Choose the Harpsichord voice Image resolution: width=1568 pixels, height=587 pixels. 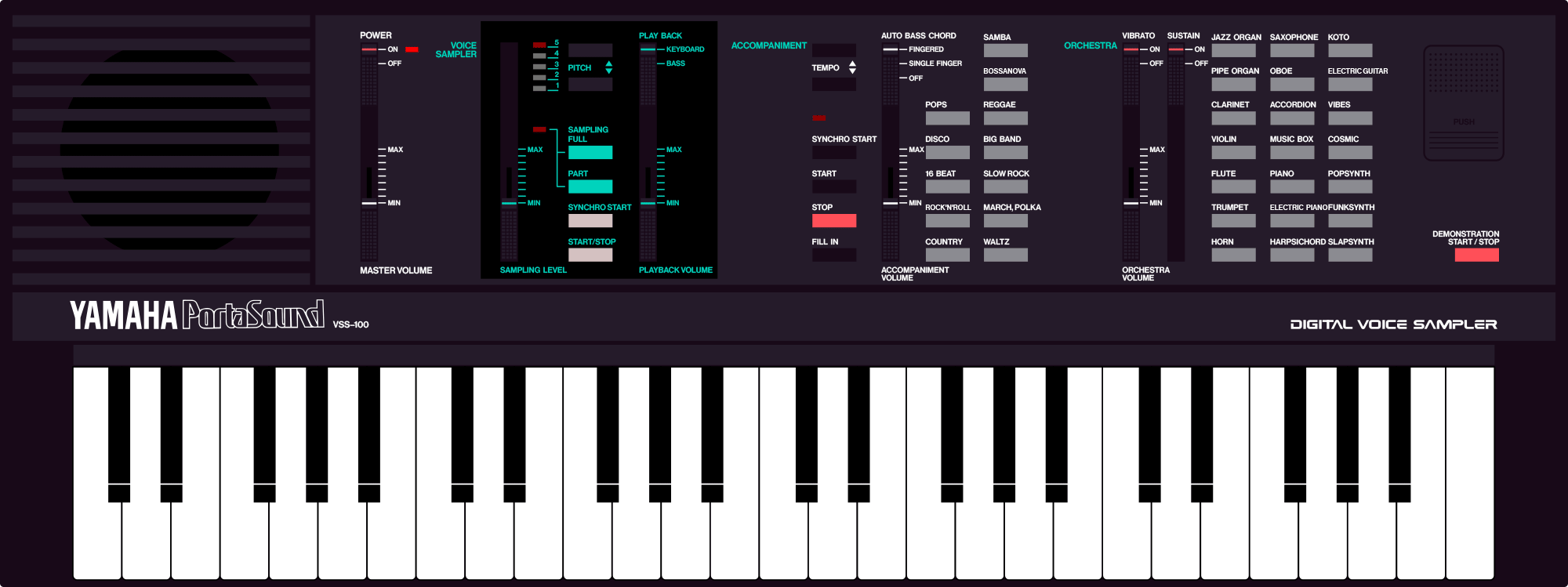(1292, 255)
